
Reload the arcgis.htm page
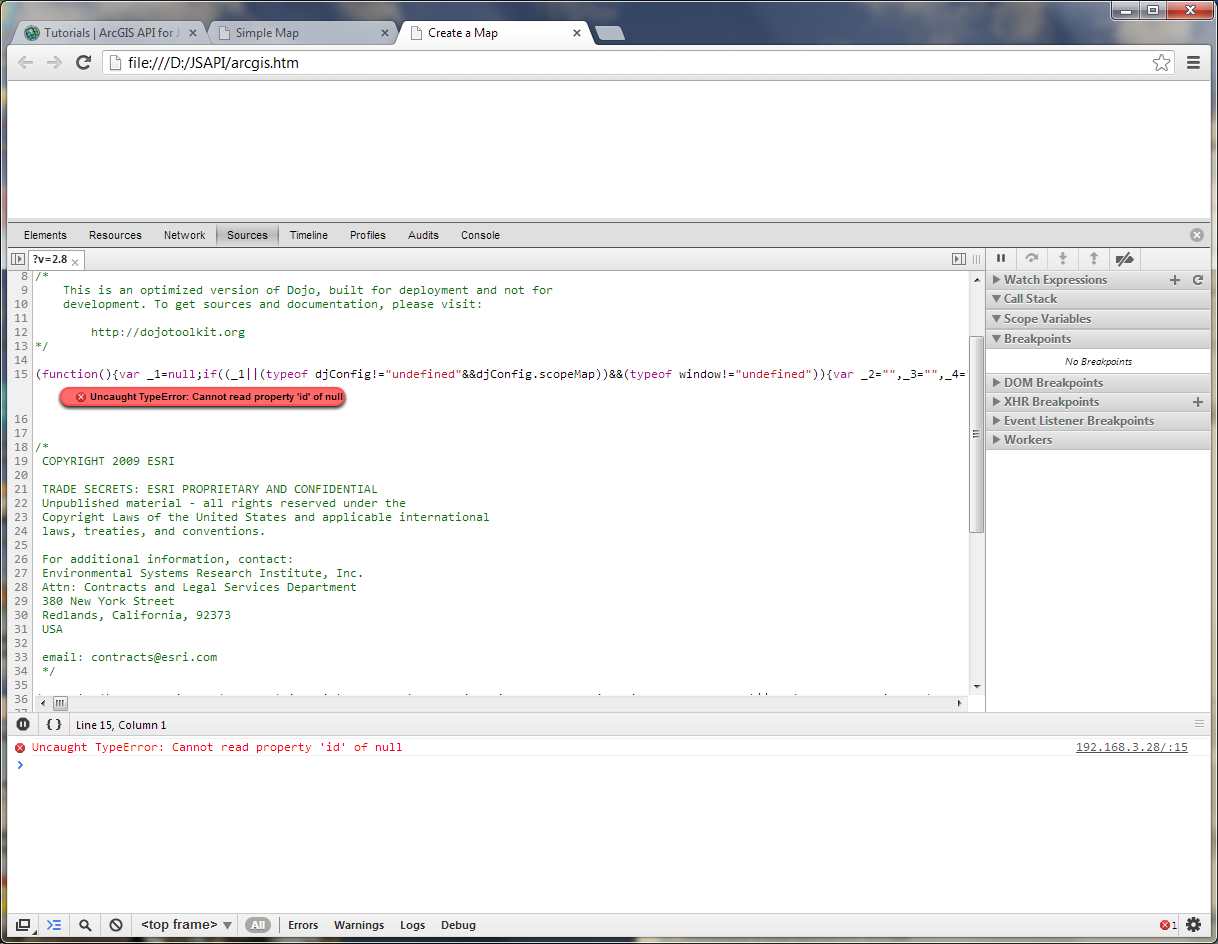tap(84, 63)
